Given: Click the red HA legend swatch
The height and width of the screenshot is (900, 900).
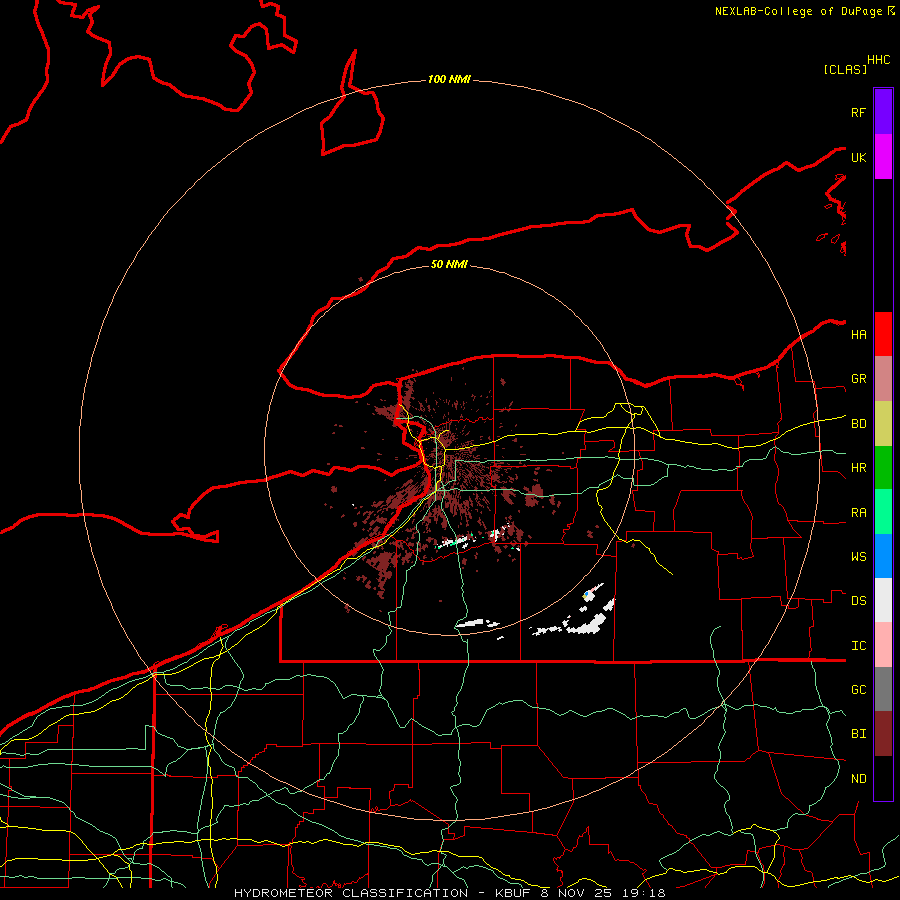Looking at the screenshot, I should tap(883, 334).
